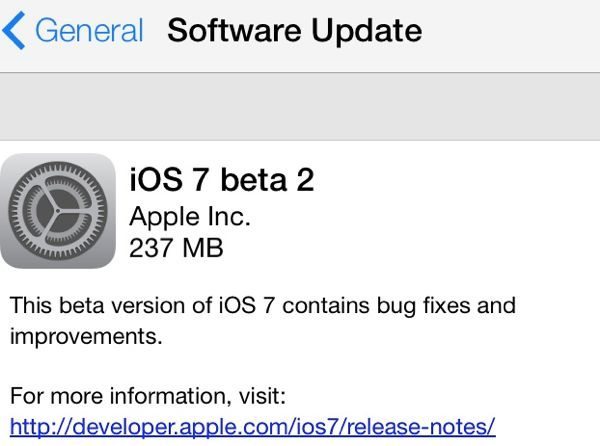This screenshot has height=446, width=600.
Task: Click the beta version description text
Action: [x=263, y=321]
